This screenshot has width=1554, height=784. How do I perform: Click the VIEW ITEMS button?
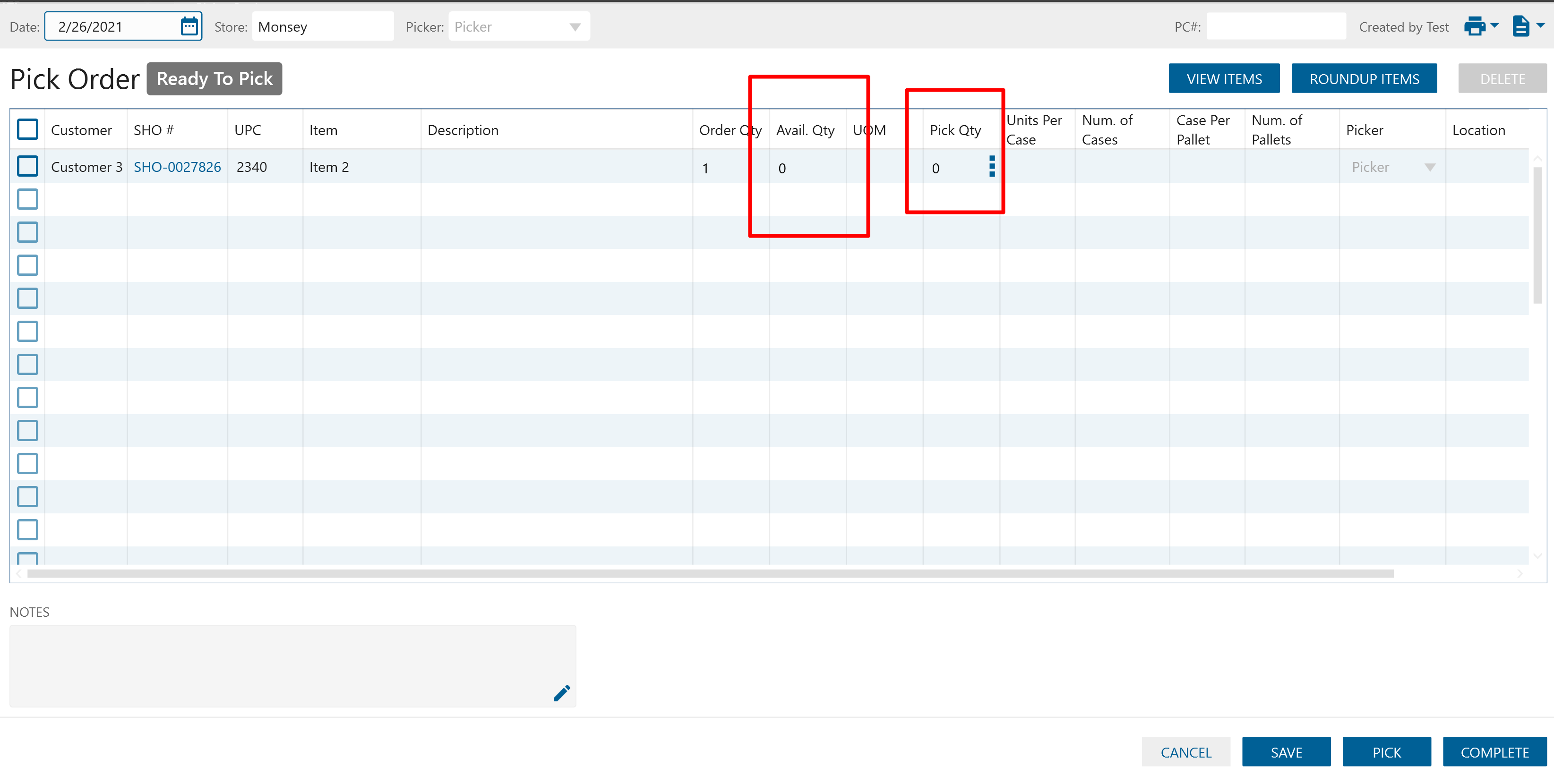1223,79
